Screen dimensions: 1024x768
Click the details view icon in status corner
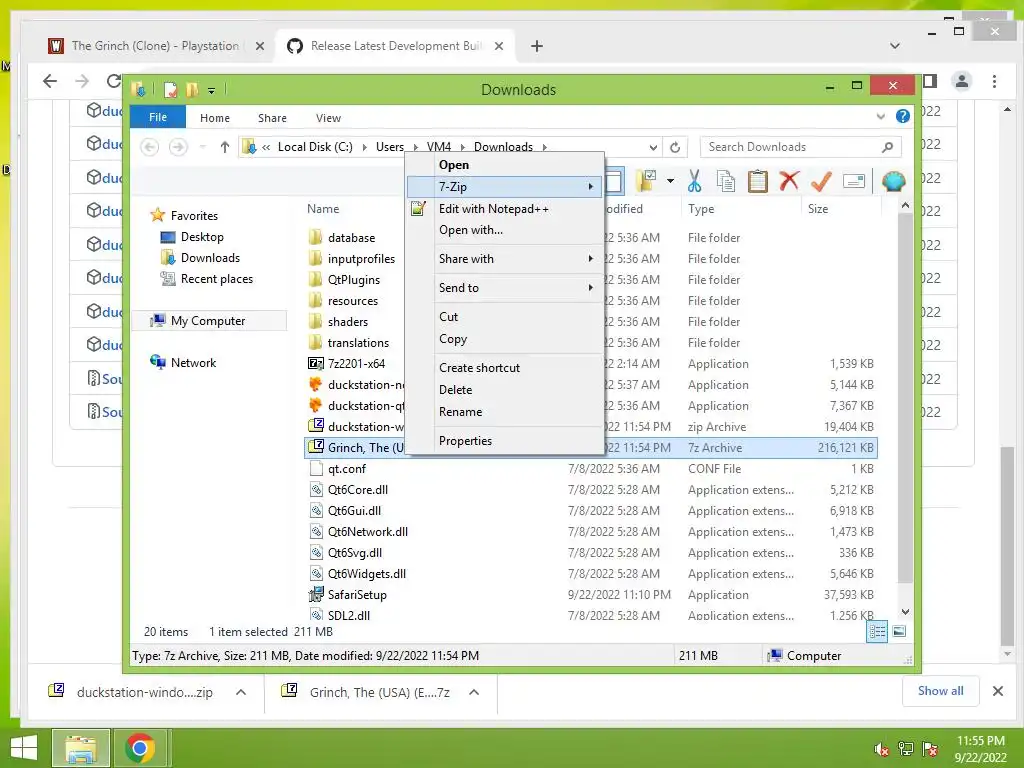pyautogui.click(x=877, y=632)
